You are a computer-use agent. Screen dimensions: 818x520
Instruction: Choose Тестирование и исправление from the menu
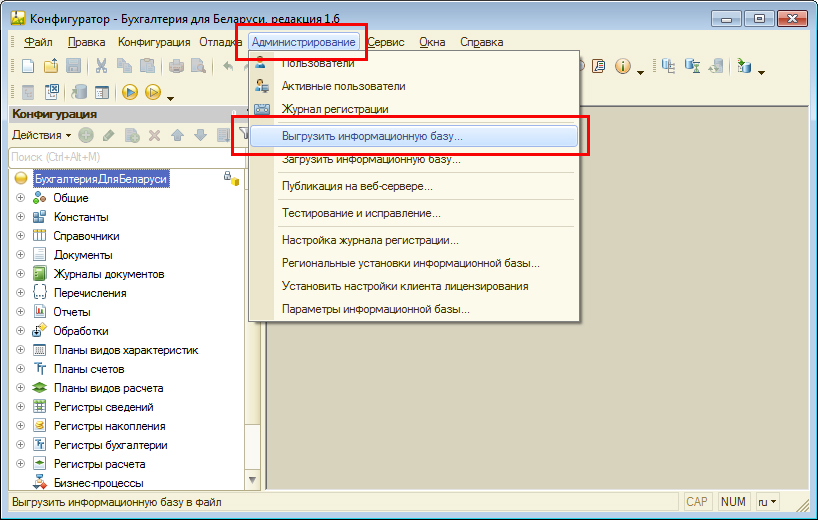coord(361,213)
